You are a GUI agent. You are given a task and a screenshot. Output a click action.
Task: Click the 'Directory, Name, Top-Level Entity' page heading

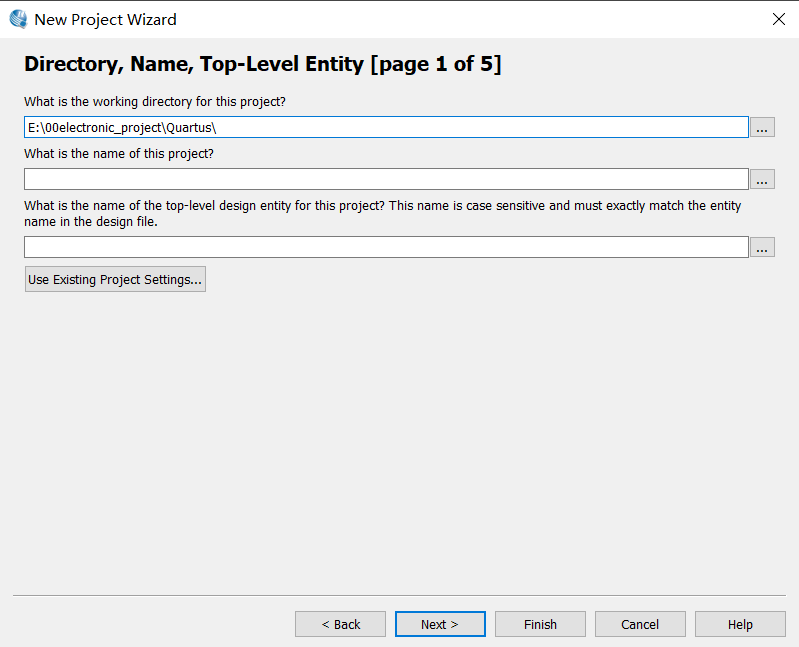click(x=262, y=65)
